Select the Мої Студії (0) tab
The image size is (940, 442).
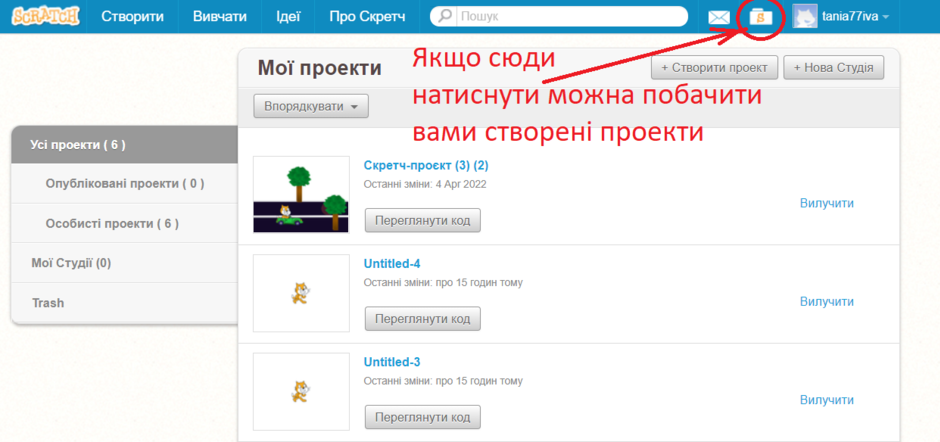[125, 263]
